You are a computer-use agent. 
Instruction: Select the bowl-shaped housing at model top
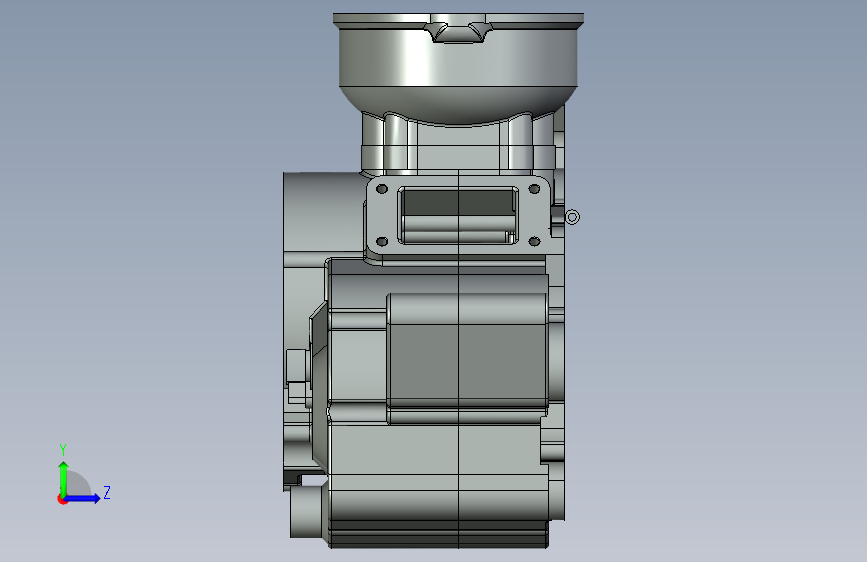click(458, 69)
